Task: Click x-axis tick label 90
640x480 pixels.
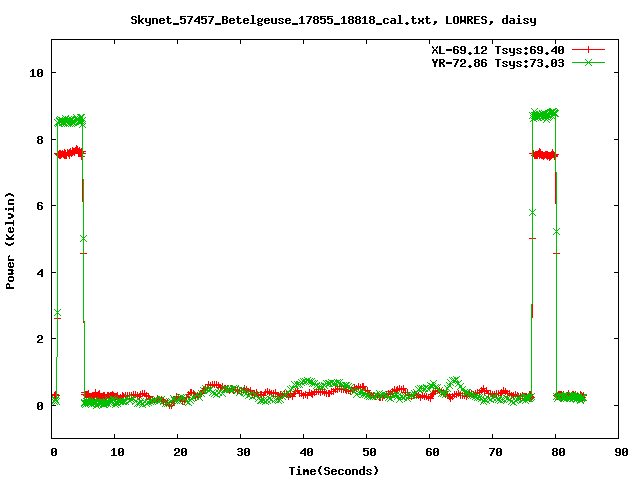Action: coord(621,452)
